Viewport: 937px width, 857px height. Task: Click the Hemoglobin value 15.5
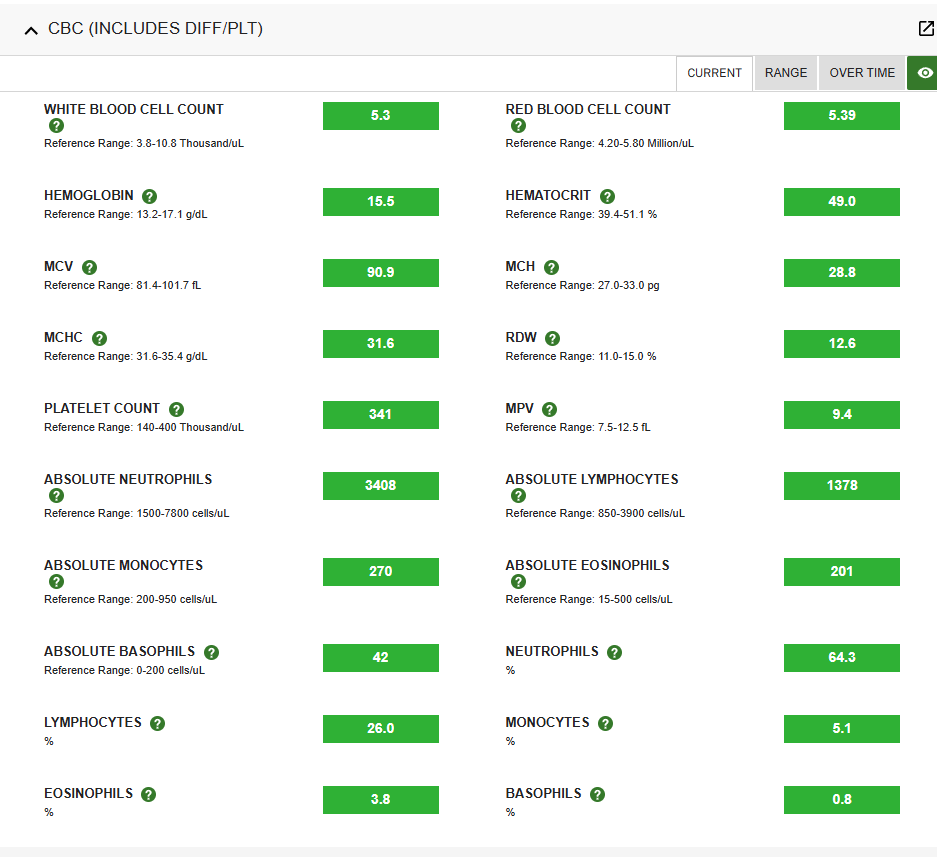point(381,201)
